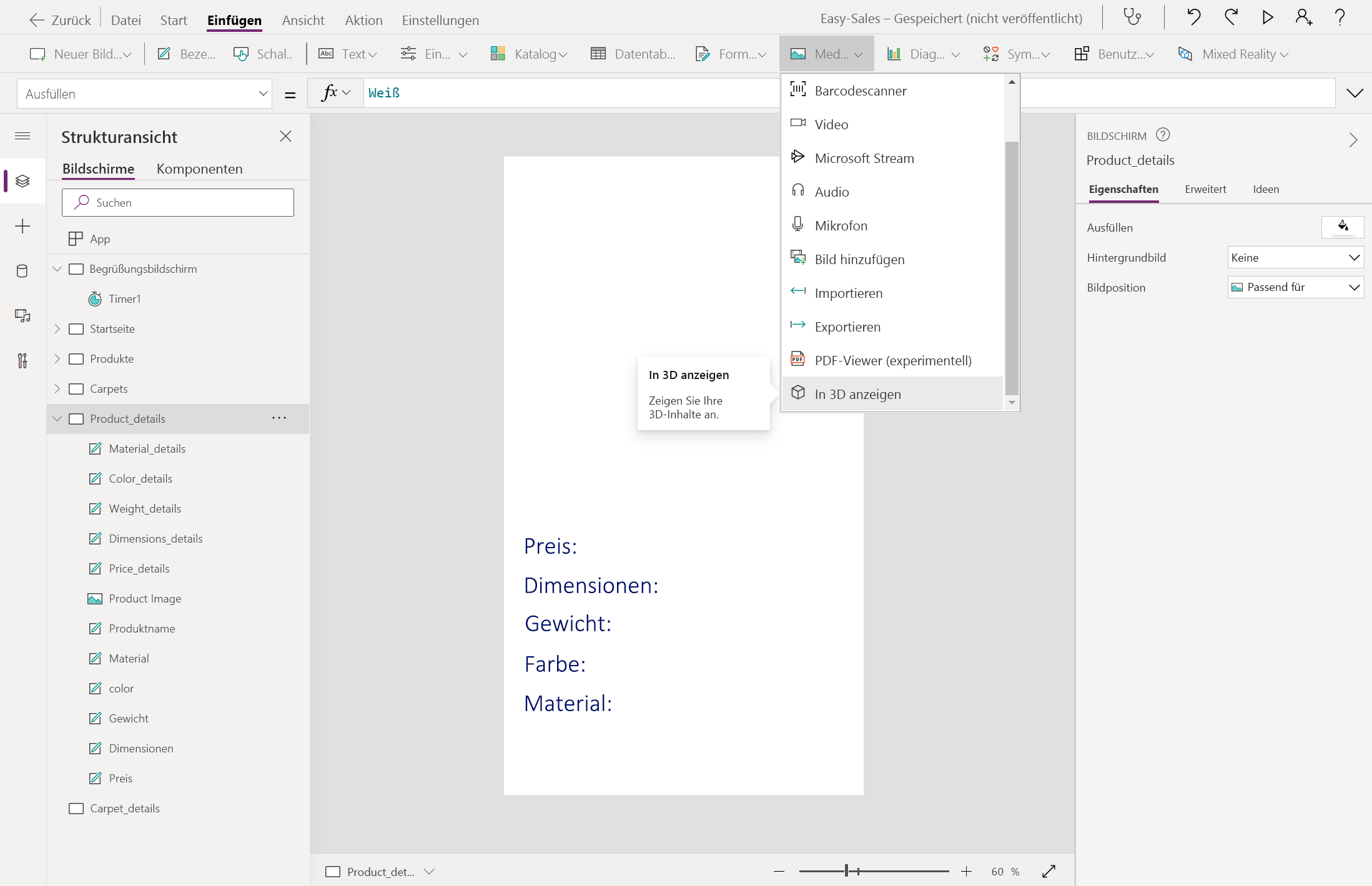The image size is (1372, 886).
Task: Click the Zurück back button
Action: coord(60,20)
